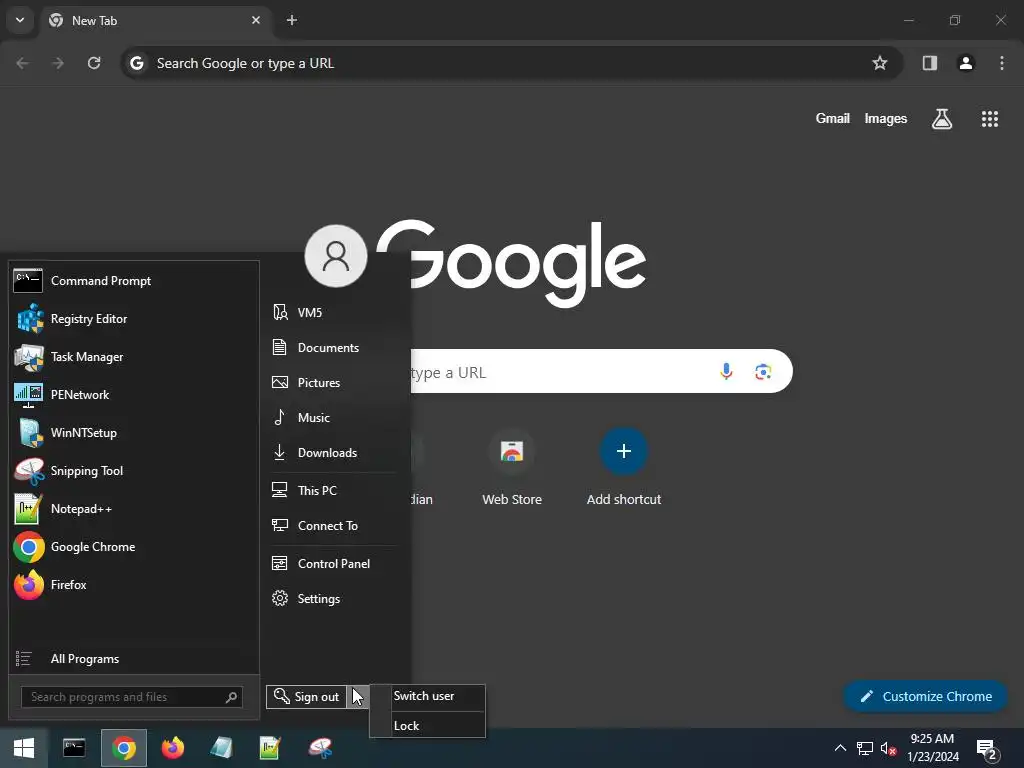
Task: Open WinNTSetup in Start menu
Action: pos(134,432)
